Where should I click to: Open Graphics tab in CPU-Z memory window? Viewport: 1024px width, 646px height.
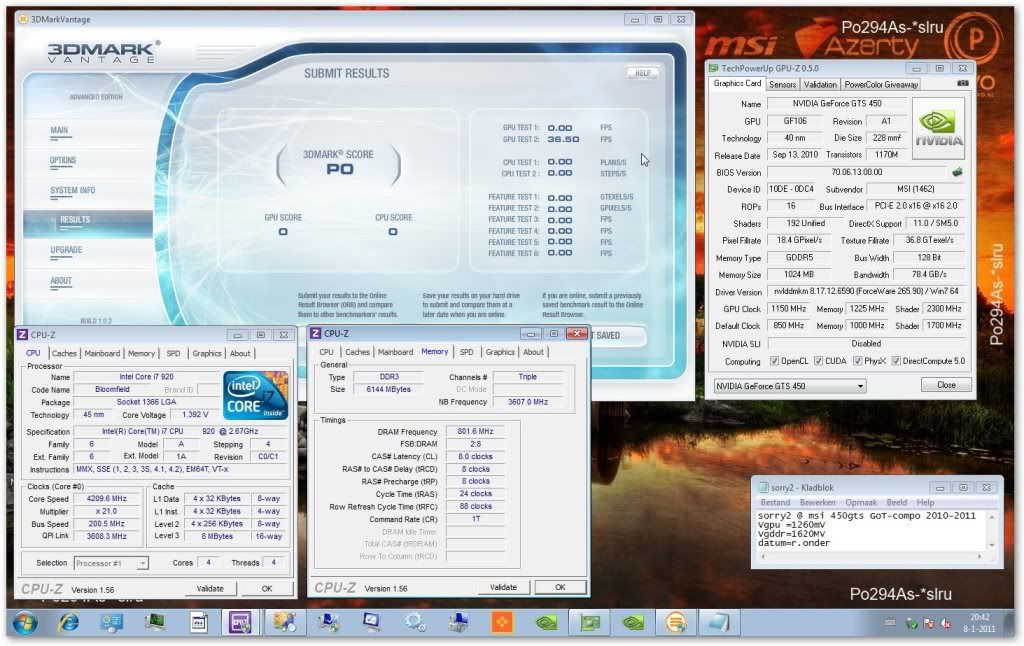point(500,352)
